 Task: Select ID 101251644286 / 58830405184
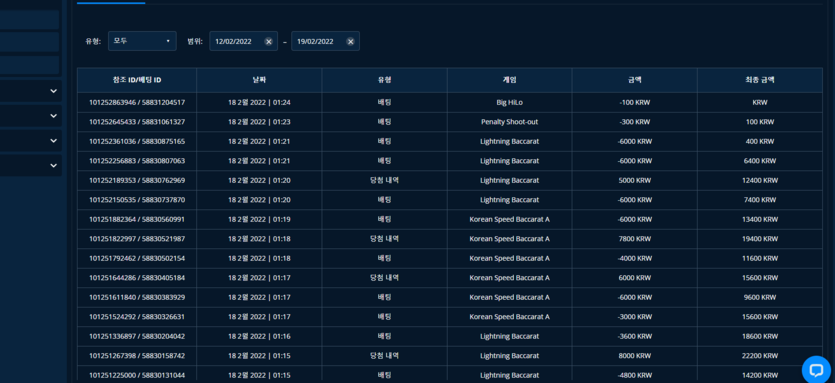point(137,278)
